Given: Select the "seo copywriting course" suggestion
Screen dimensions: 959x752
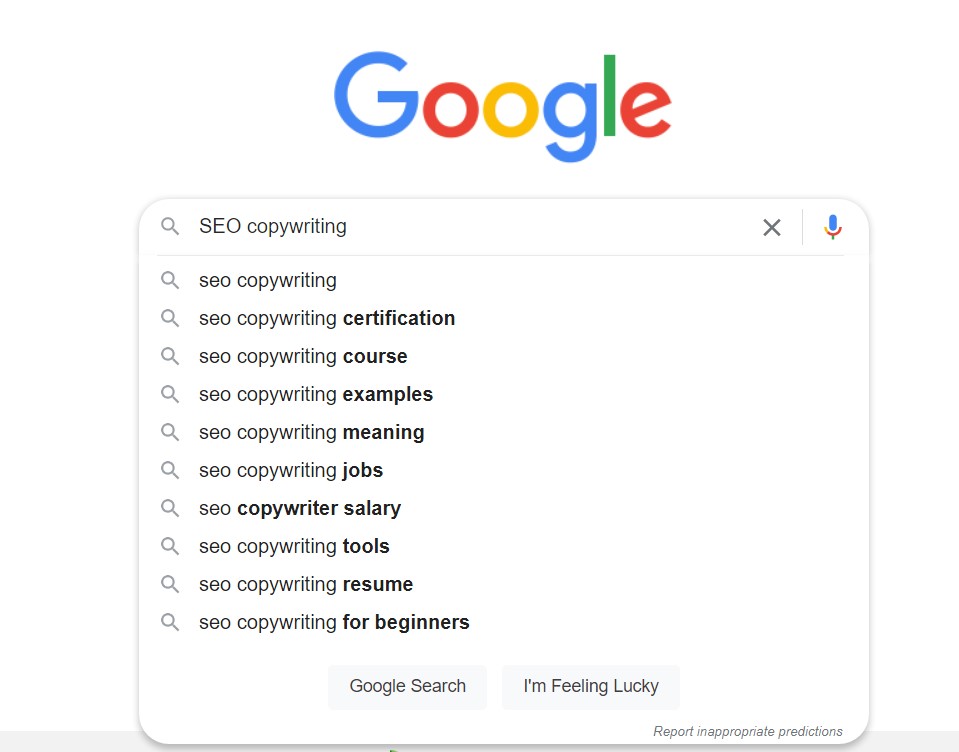Looking at the screenshot, I should (x=302, y=356).
